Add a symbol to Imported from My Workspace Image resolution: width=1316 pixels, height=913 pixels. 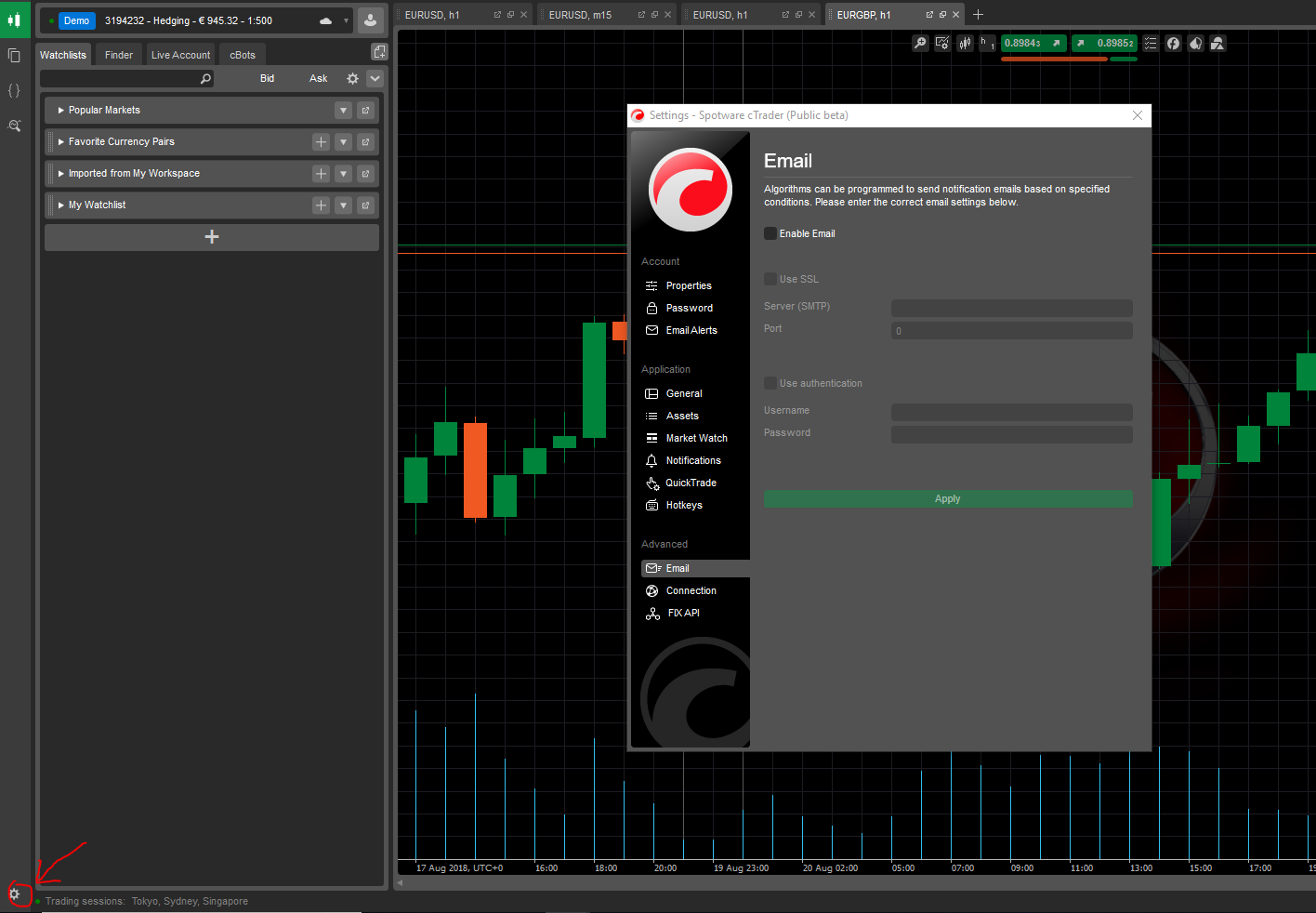pos(321,174)
